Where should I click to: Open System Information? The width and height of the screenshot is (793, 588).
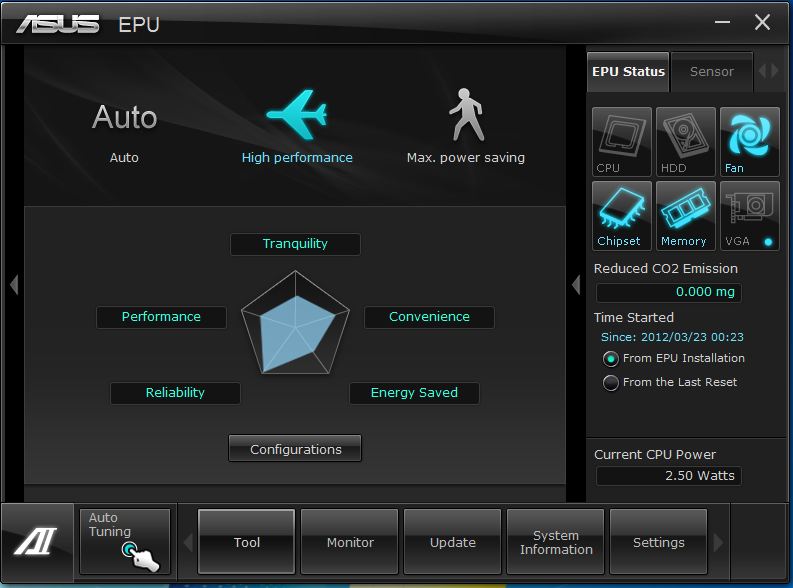click(556, 541)
